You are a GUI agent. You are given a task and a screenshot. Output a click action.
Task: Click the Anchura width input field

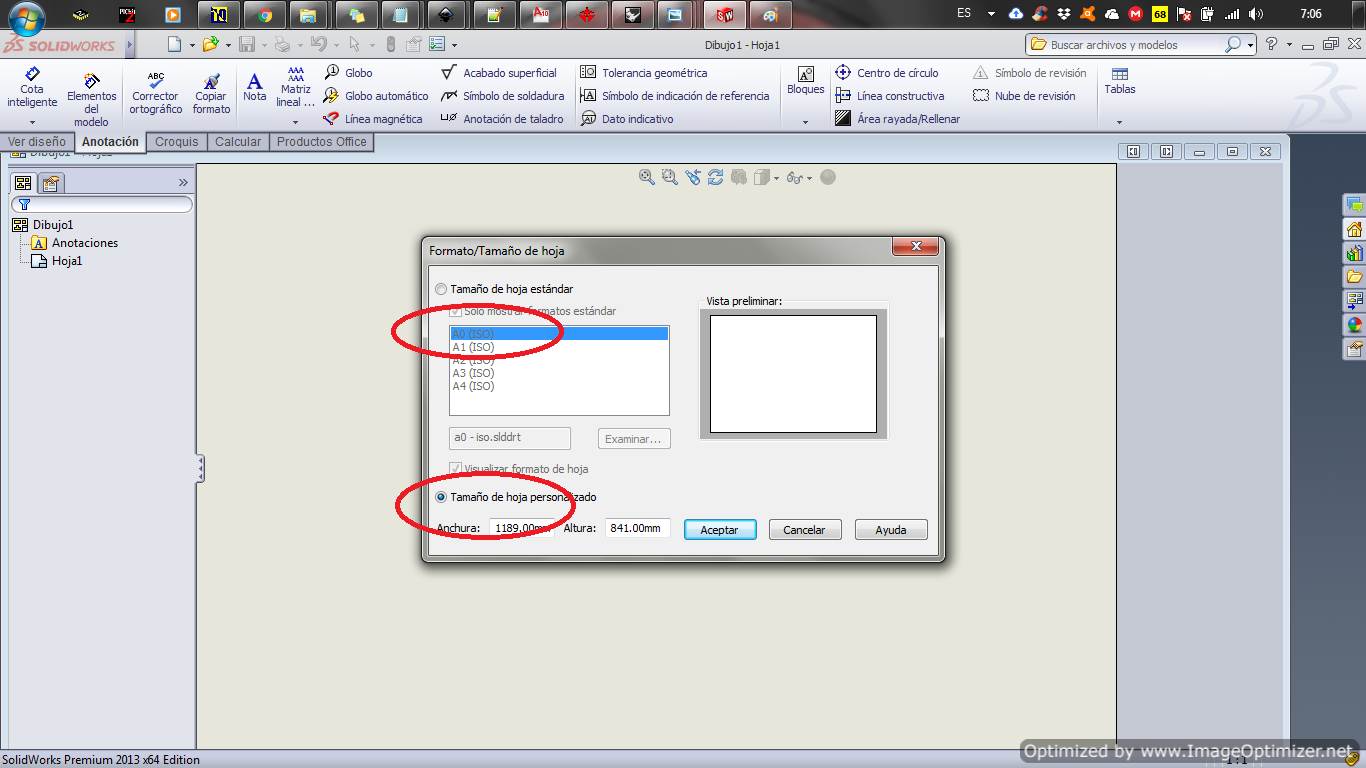pos(521,528)
